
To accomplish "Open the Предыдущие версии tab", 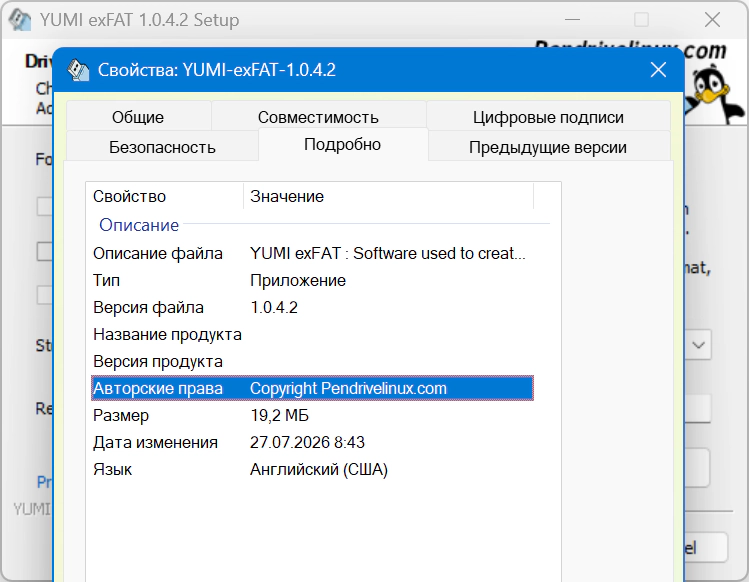I will tap(547, 147).
